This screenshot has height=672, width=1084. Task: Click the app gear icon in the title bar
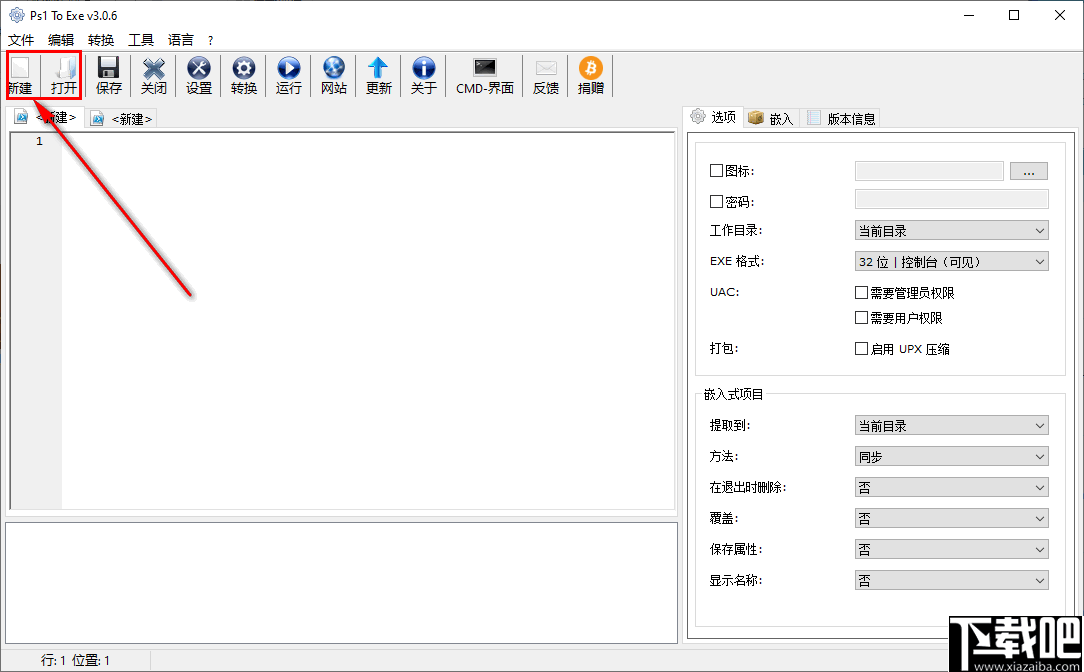point(17,15)
